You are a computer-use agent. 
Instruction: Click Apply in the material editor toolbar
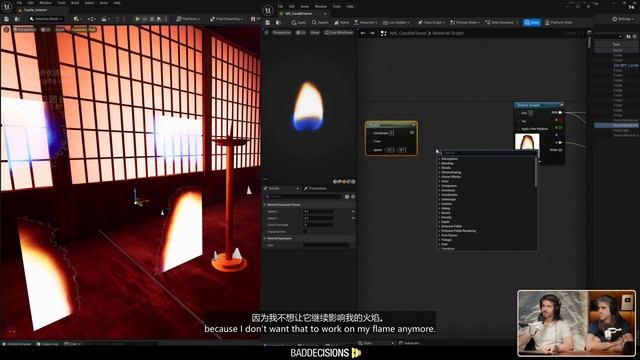tap(298, 22)
